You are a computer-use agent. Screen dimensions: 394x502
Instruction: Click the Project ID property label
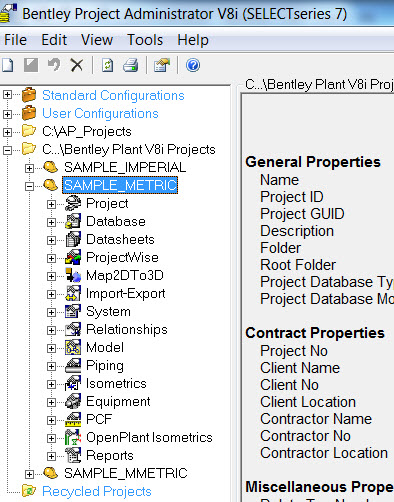[x=292, y=197]
